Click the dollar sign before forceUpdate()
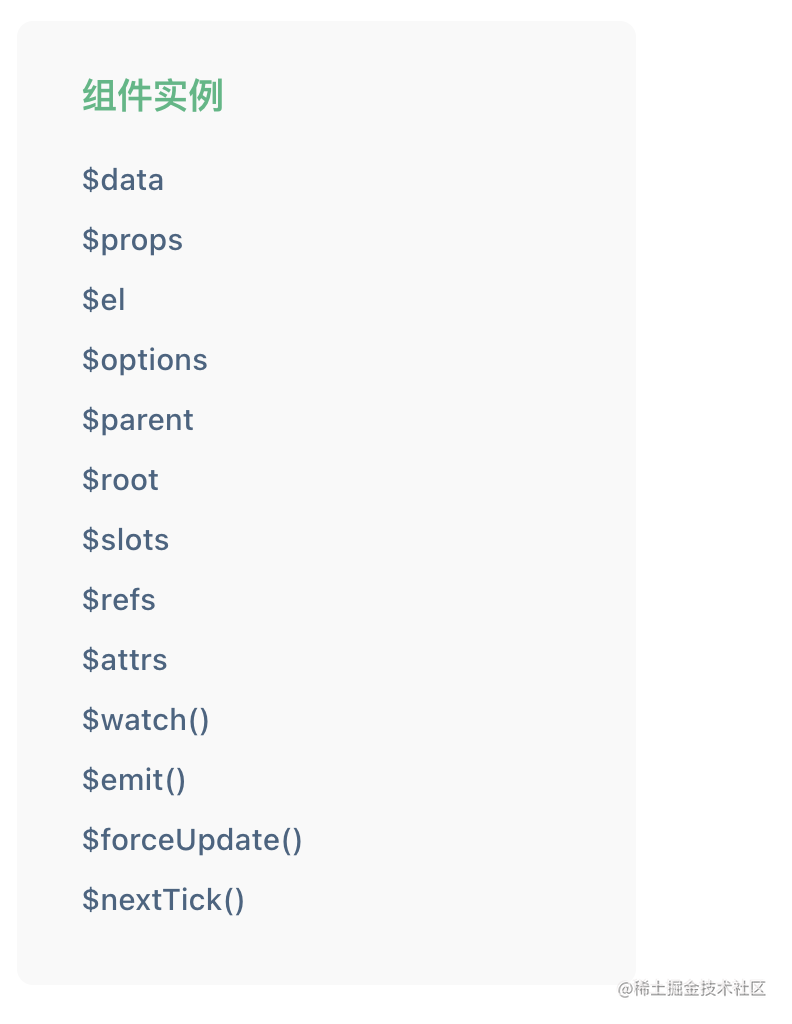The width and height of the screenshot is (792, 1024). click(x=90, y=840)
